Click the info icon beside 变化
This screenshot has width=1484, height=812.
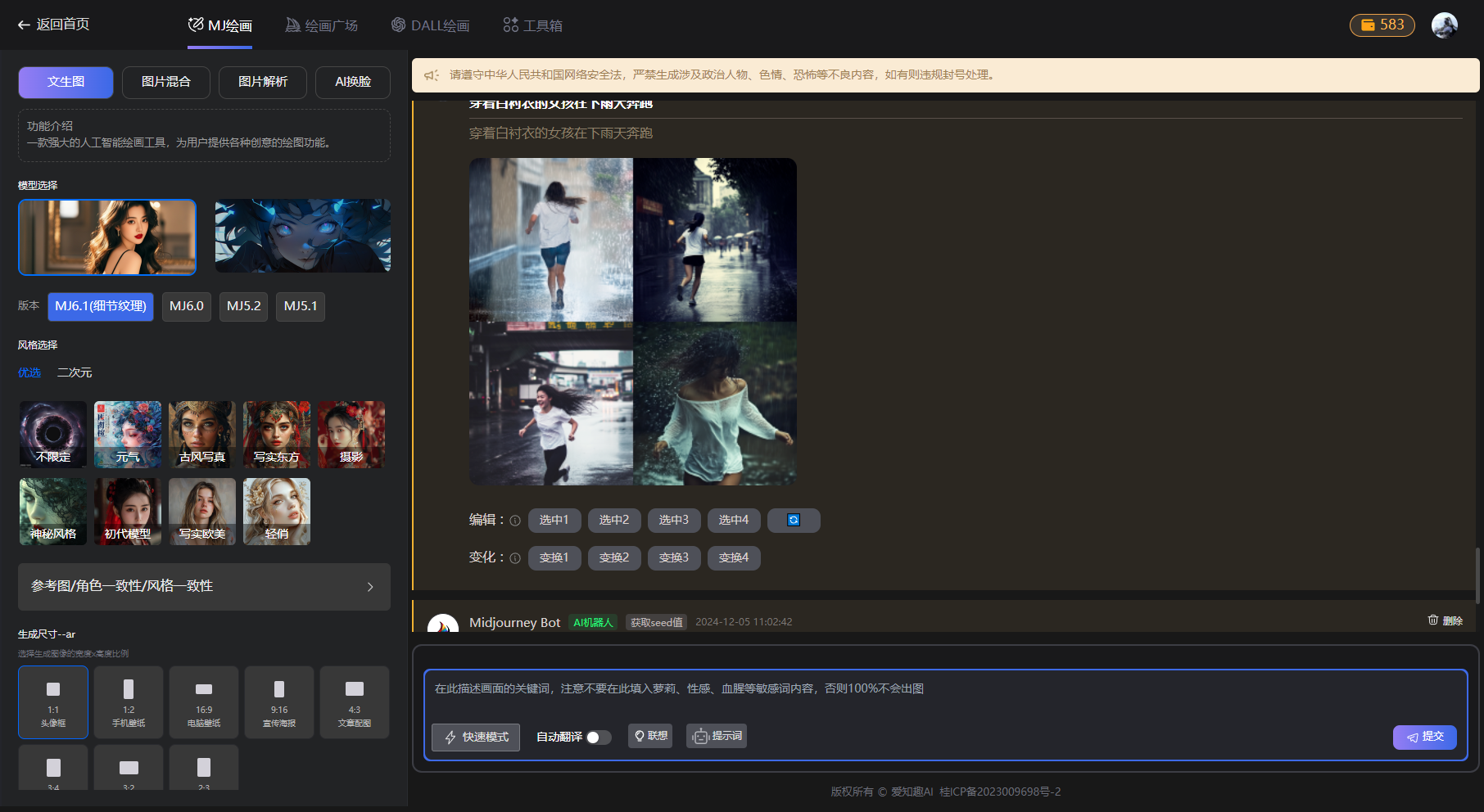coord(515,558)
